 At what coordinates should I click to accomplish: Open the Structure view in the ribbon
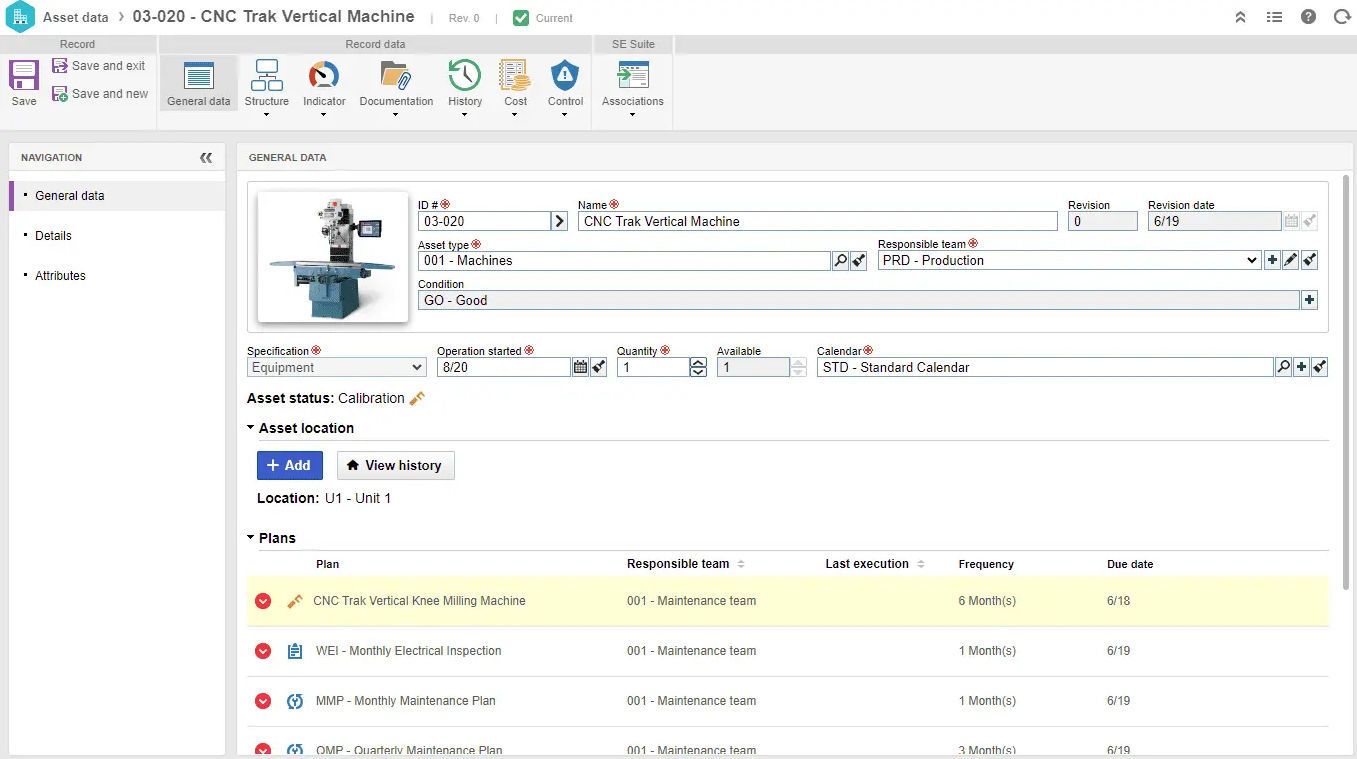pyautogui.click(x=266, y=86)
